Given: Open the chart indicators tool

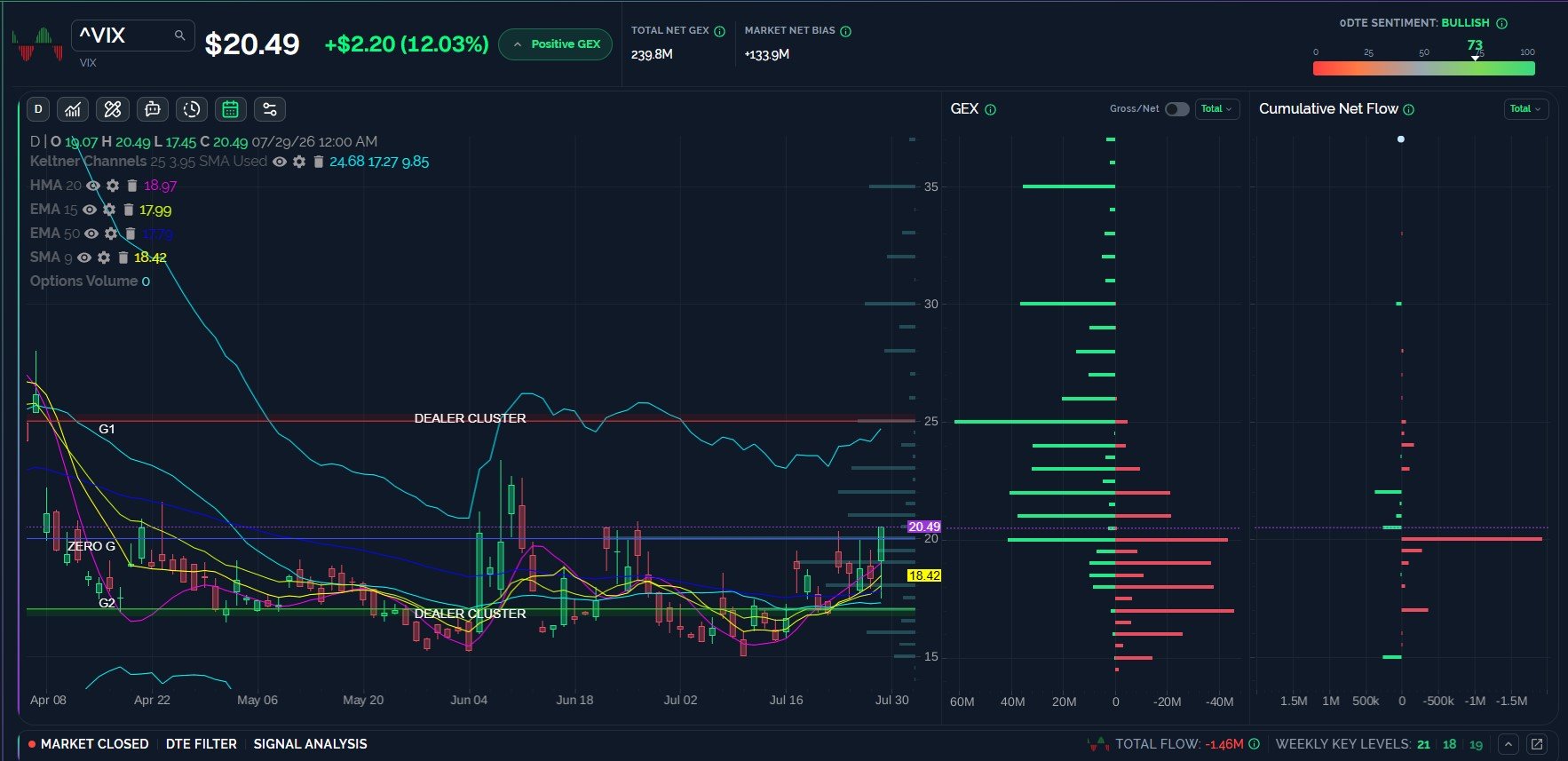Looking at the screenshot, I should (x=73, y=109).
